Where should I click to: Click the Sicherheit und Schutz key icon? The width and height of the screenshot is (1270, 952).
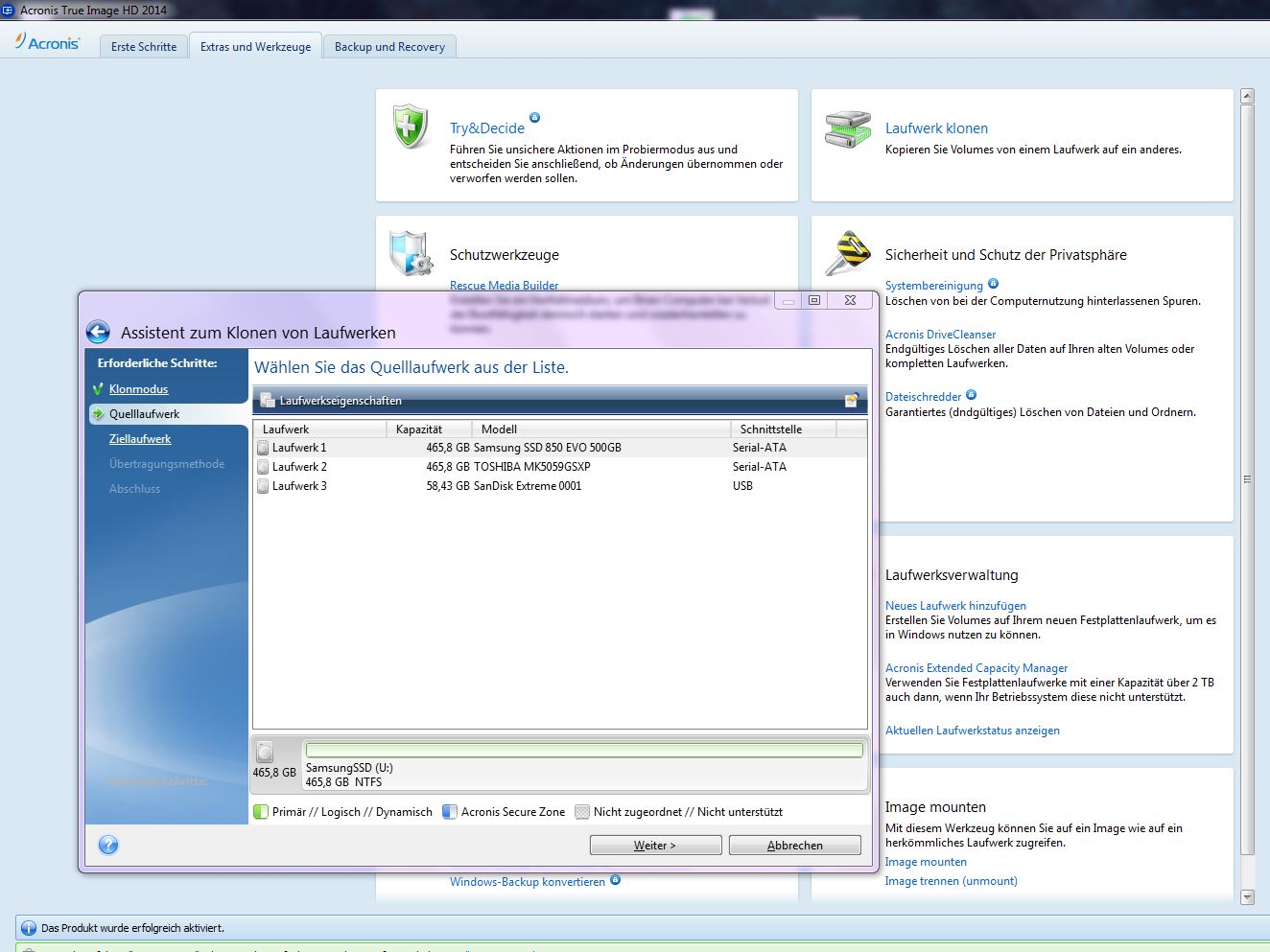tap(848, 253)
